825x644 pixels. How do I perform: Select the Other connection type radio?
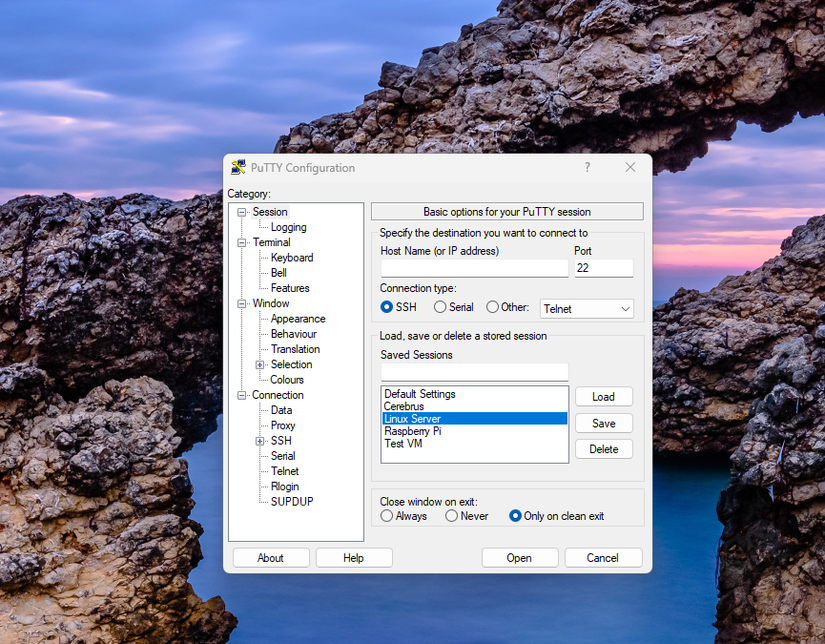(492, 307)
